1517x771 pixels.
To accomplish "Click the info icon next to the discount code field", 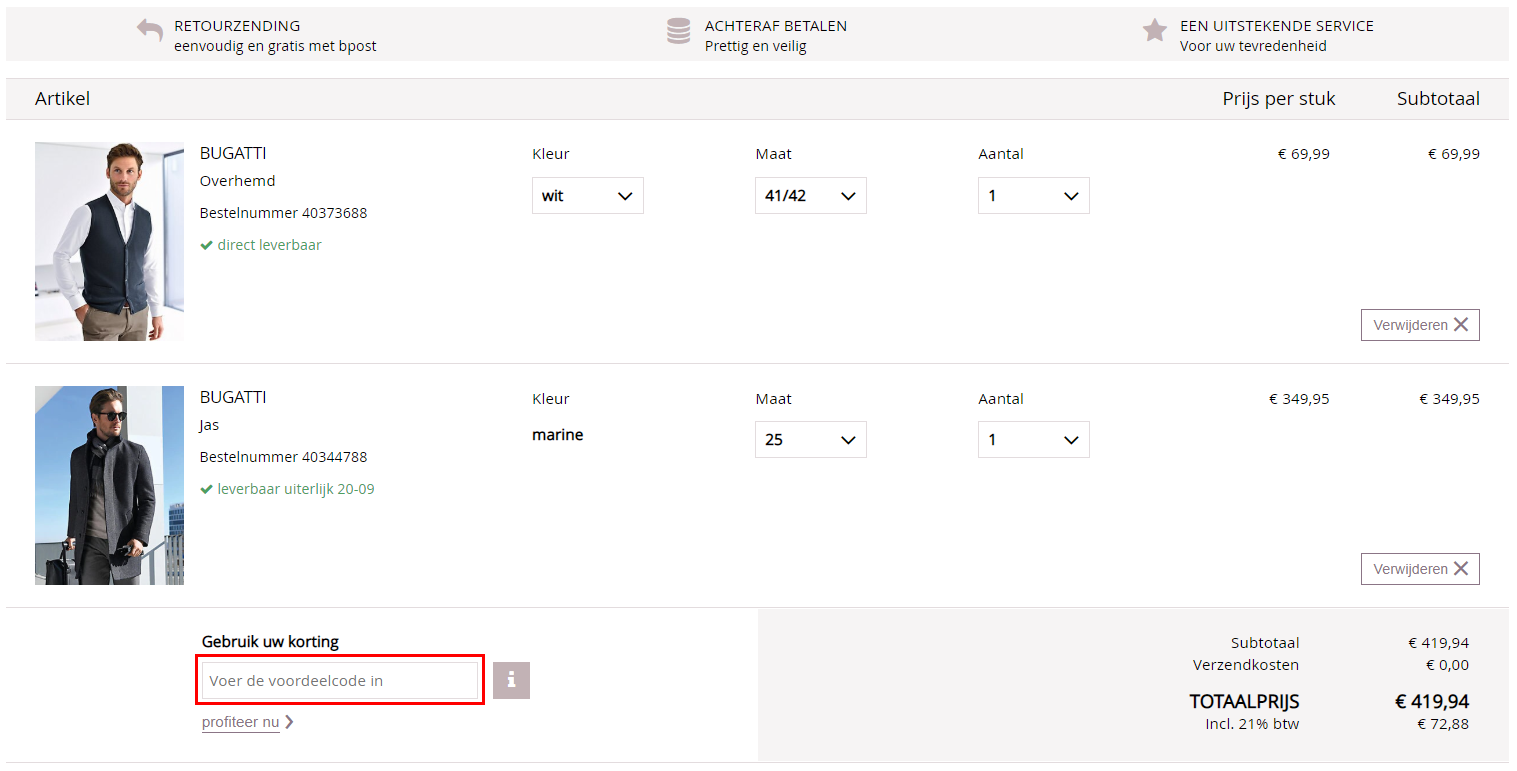I will tap(511, 680).
